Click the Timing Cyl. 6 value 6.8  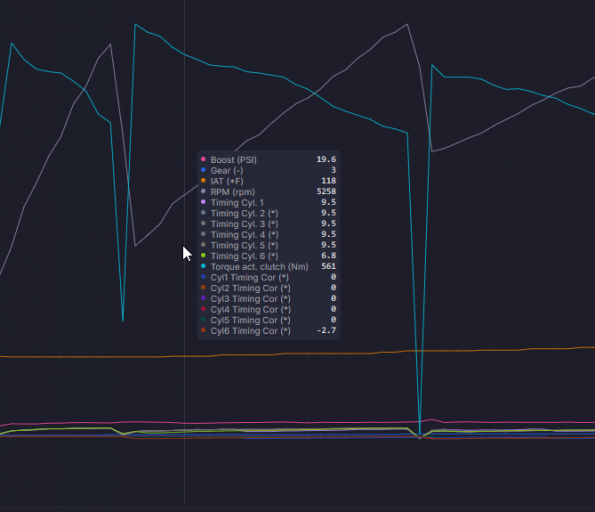[329, 255]
